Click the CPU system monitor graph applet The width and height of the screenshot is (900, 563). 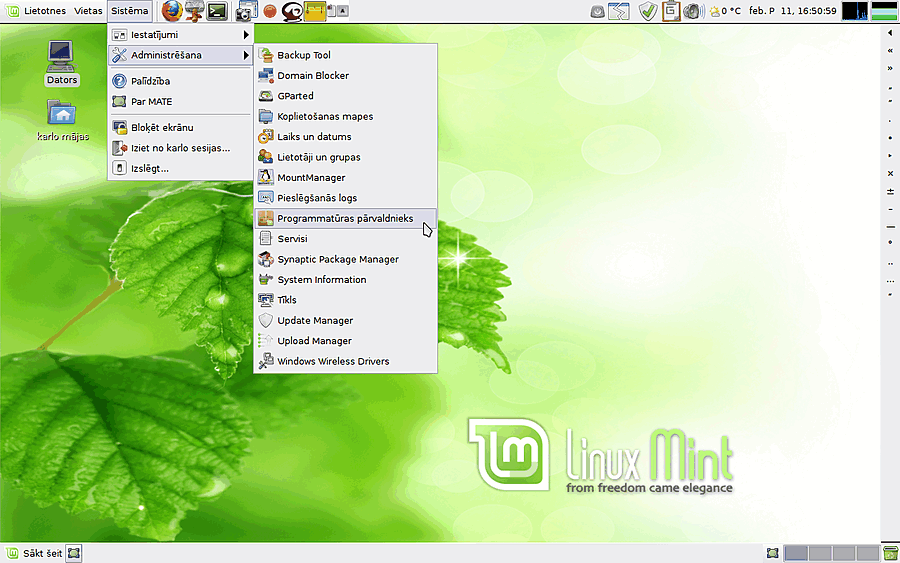[855, 11]
